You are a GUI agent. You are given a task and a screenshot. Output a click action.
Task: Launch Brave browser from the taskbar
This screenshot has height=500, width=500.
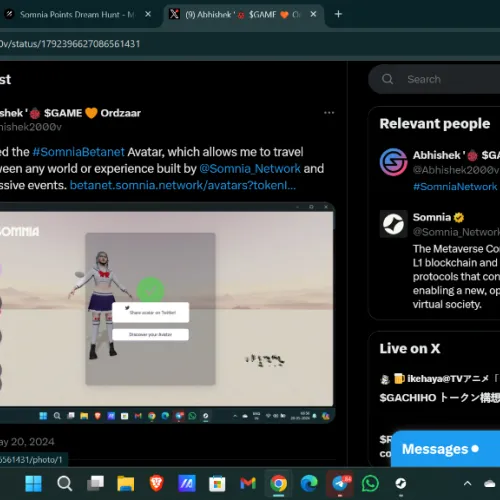(156, 483)
